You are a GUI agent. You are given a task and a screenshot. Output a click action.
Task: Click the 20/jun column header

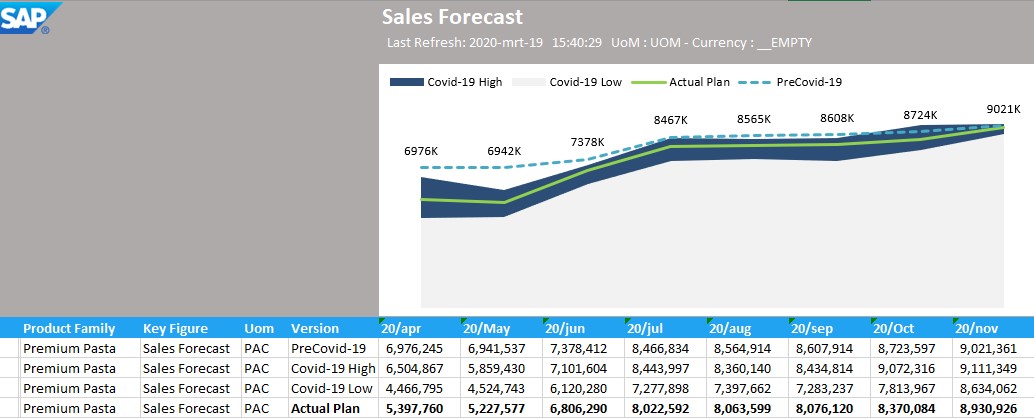(583, 328)
